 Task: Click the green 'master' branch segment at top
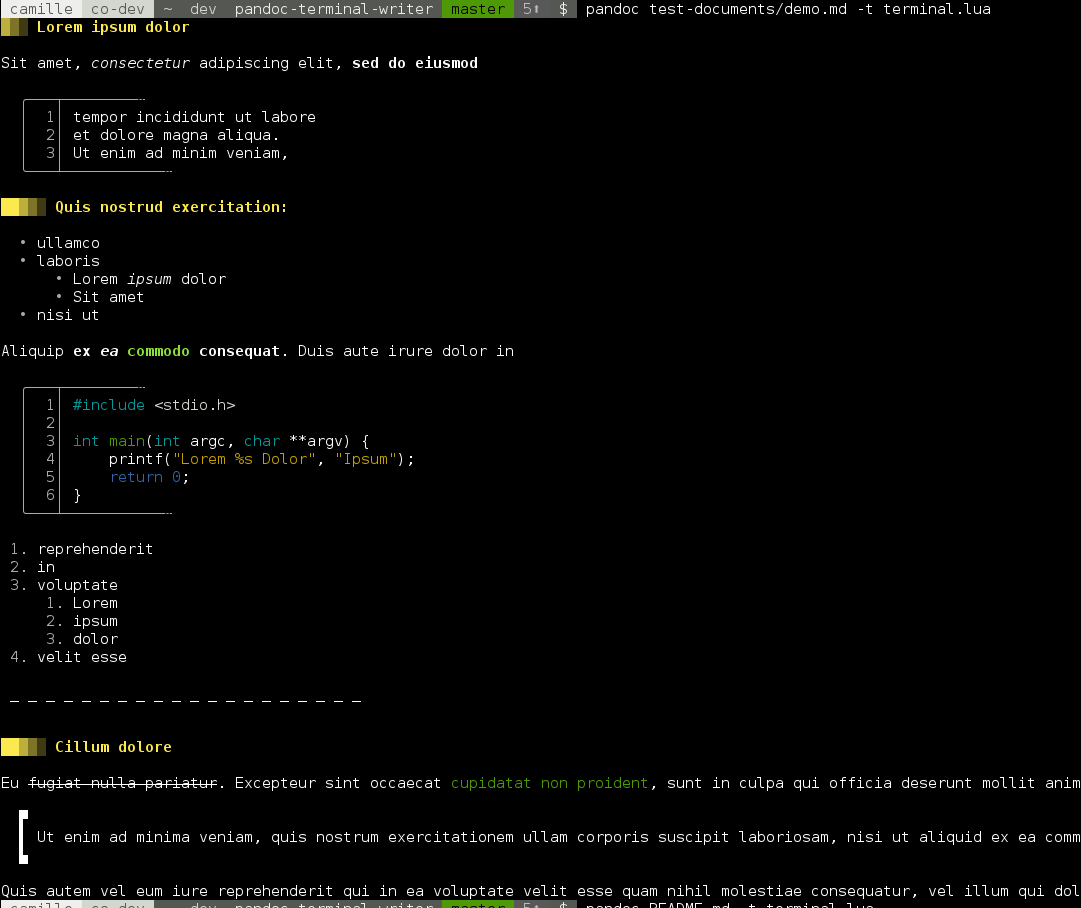coord(478,9)
